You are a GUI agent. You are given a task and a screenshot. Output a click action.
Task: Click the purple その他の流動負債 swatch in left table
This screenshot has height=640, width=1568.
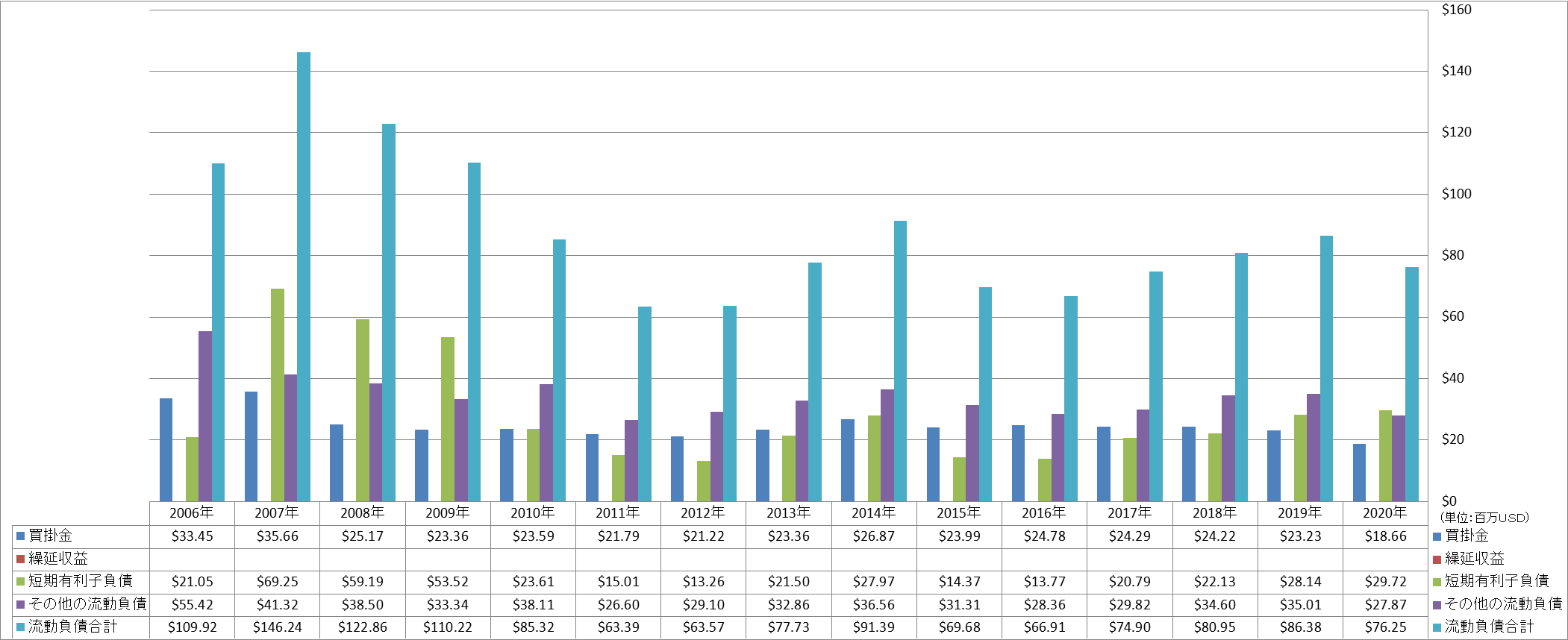pos(20,604)
